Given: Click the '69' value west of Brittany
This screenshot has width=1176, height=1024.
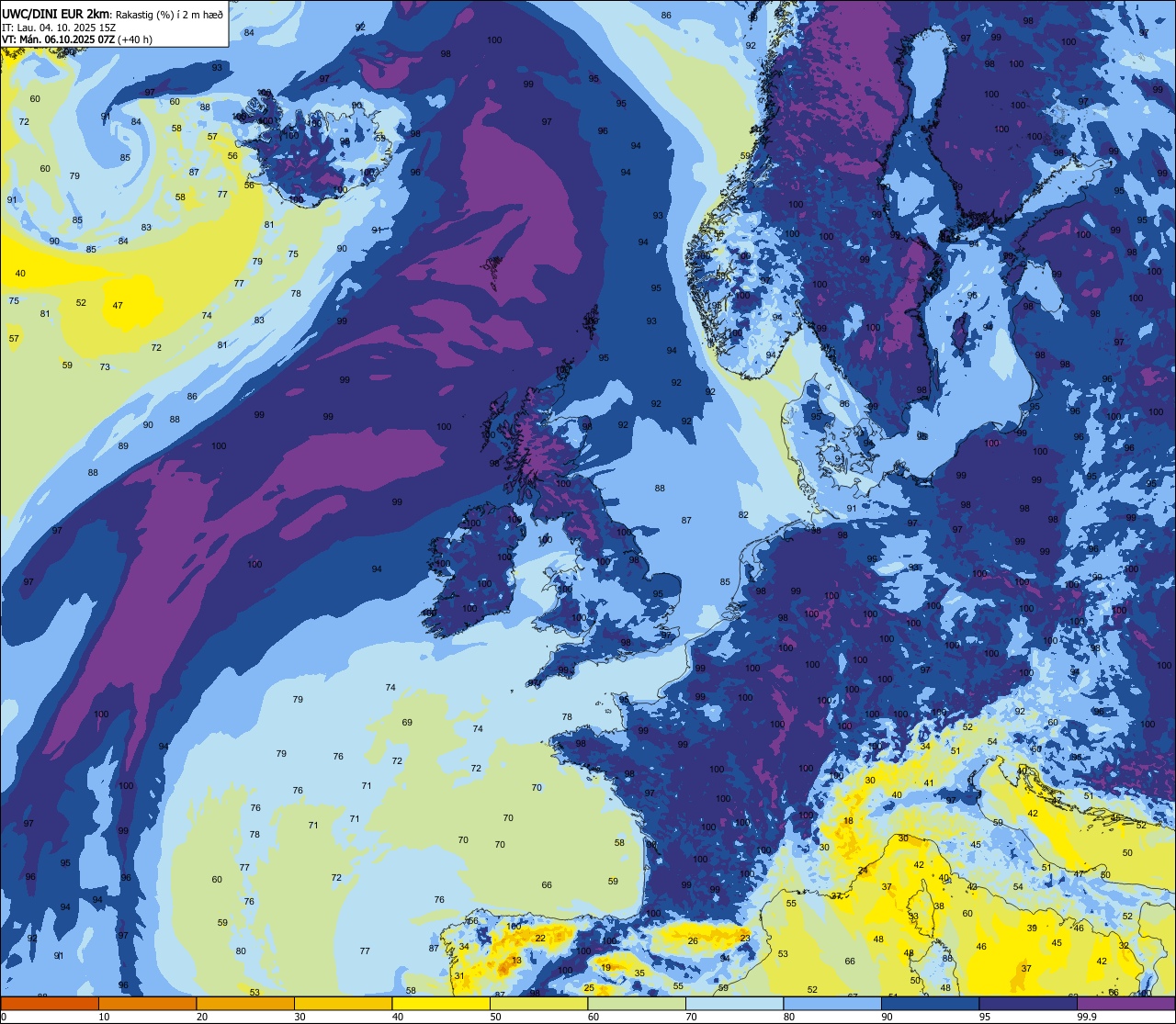Looking at the screenshot, I should (407, 723).
